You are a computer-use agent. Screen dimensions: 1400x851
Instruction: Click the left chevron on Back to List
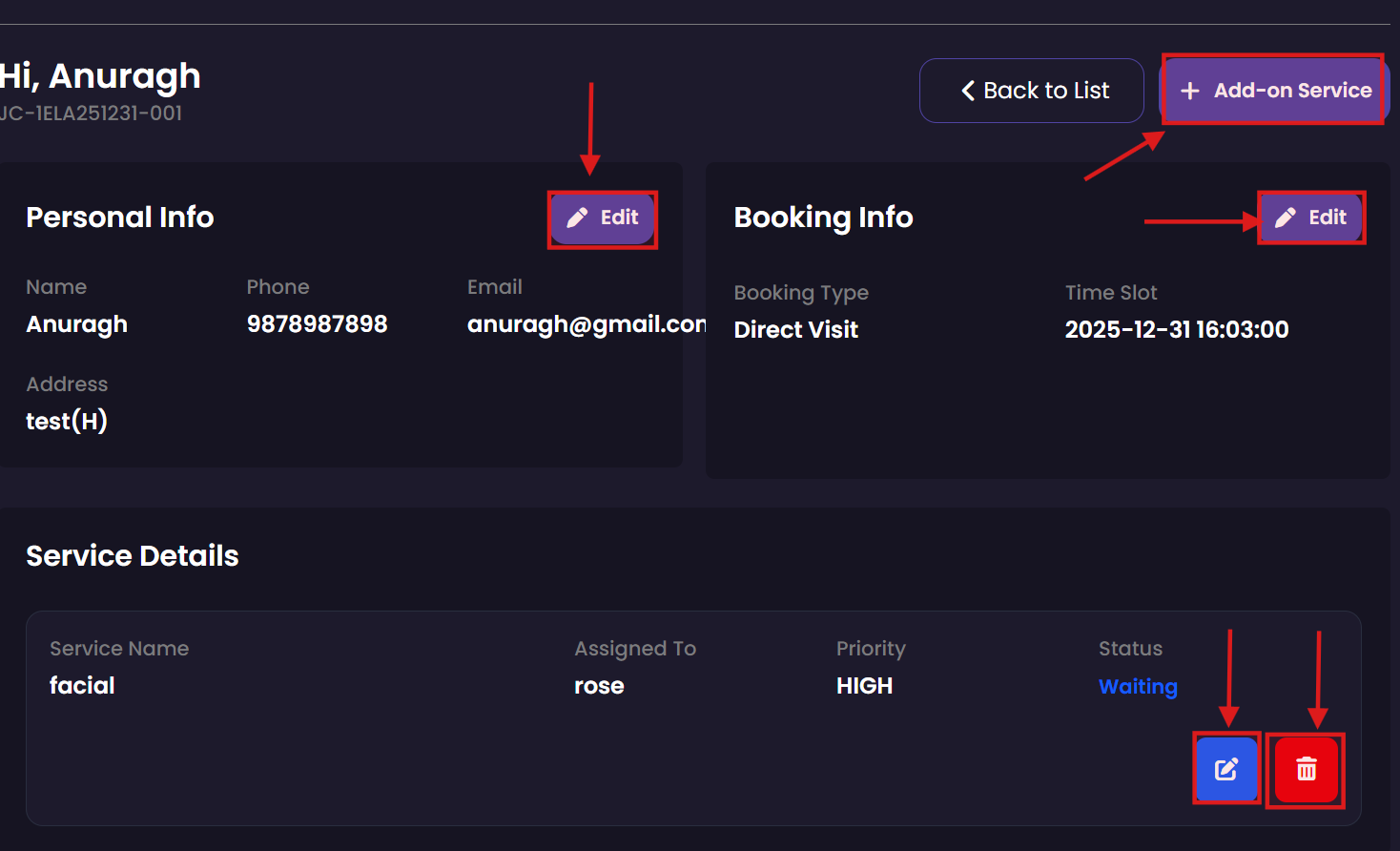[x=967, y=91]
